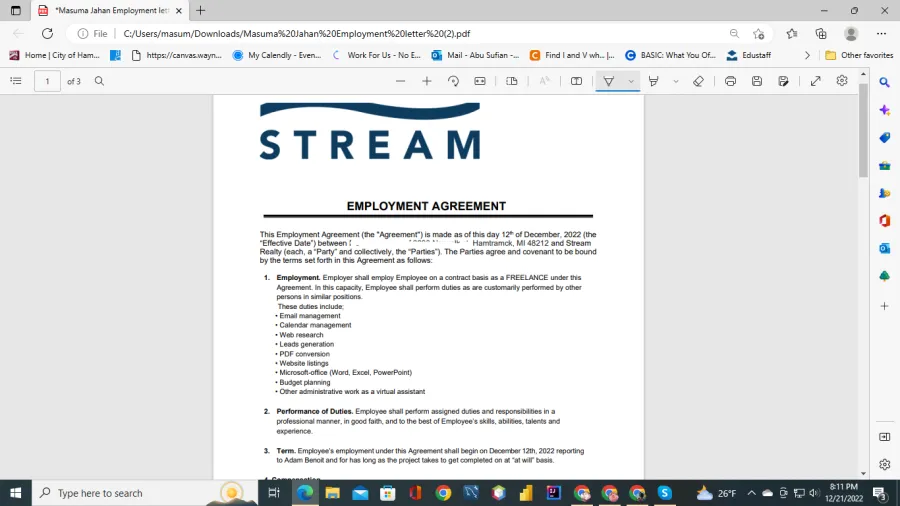Click the page number input field
The image size is (900, 506).
point(47,81)
